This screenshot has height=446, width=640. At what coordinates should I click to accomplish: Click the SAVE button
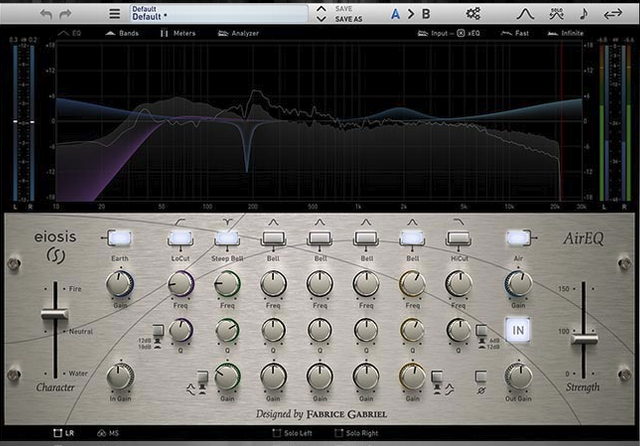point(344,9)
